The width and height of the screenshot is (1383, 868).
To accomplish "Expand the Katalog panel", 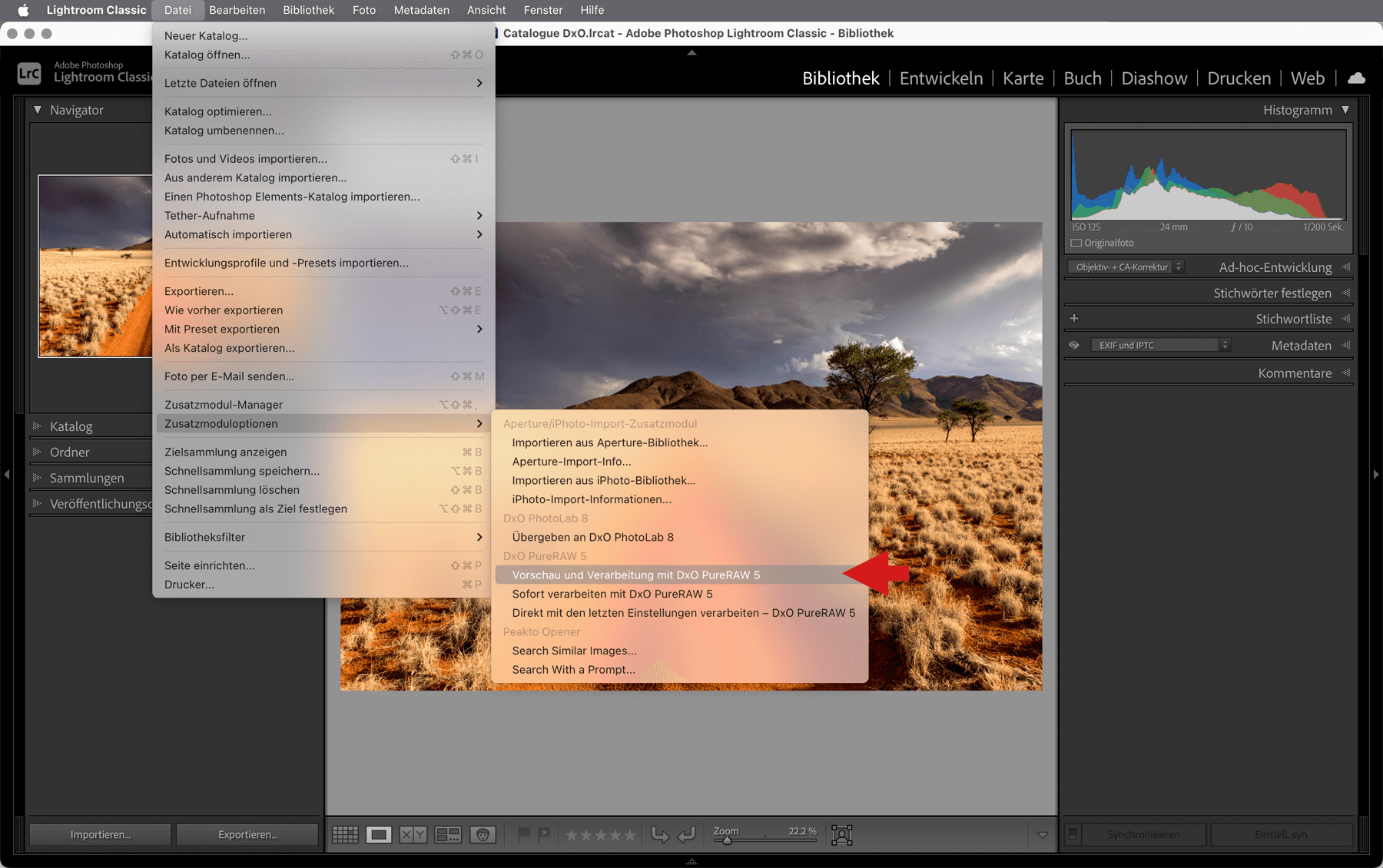I will [x=37, y=426].
